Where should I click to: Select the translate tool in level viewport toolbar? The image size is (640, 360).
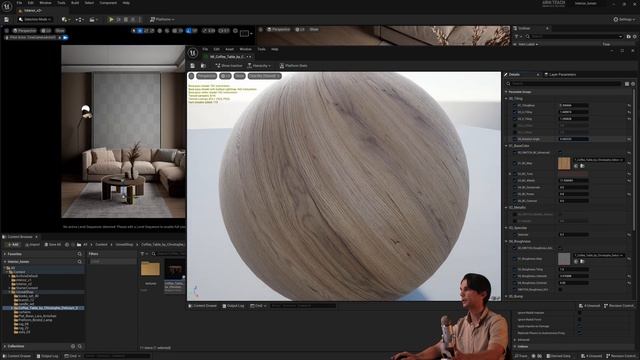pyautogui.click(x=140, y=30)
